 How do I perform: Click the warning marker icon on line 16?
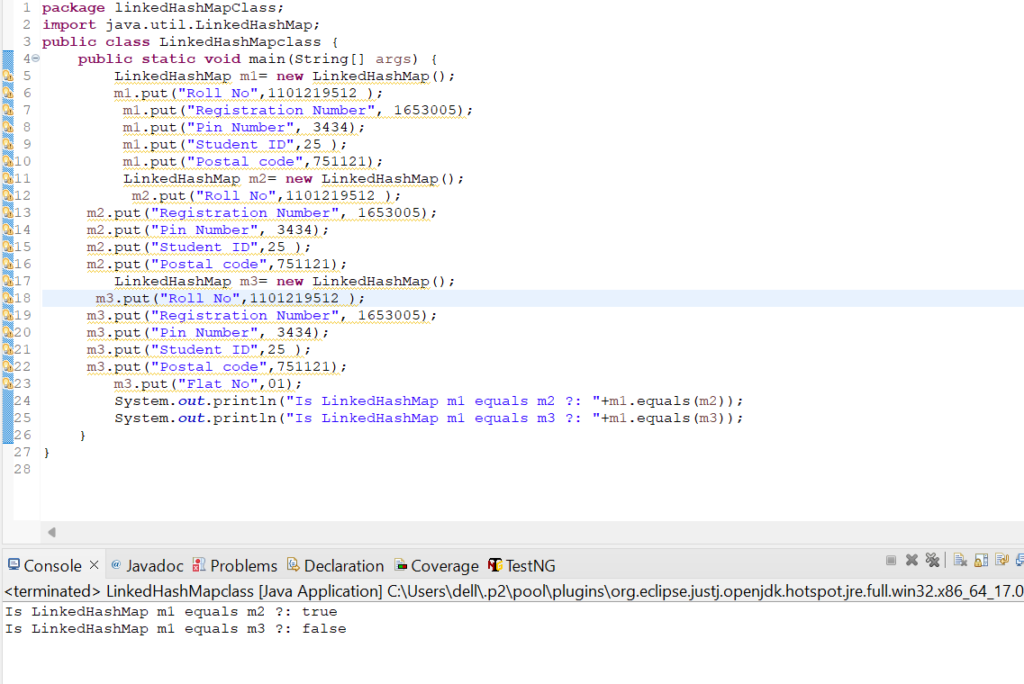click(x=8, y=264)
